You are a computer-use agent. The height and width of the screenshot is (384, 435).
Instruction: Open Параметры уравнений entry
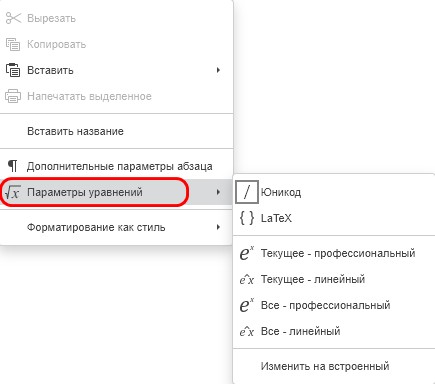pyautogui.click(x=116, y=192)
